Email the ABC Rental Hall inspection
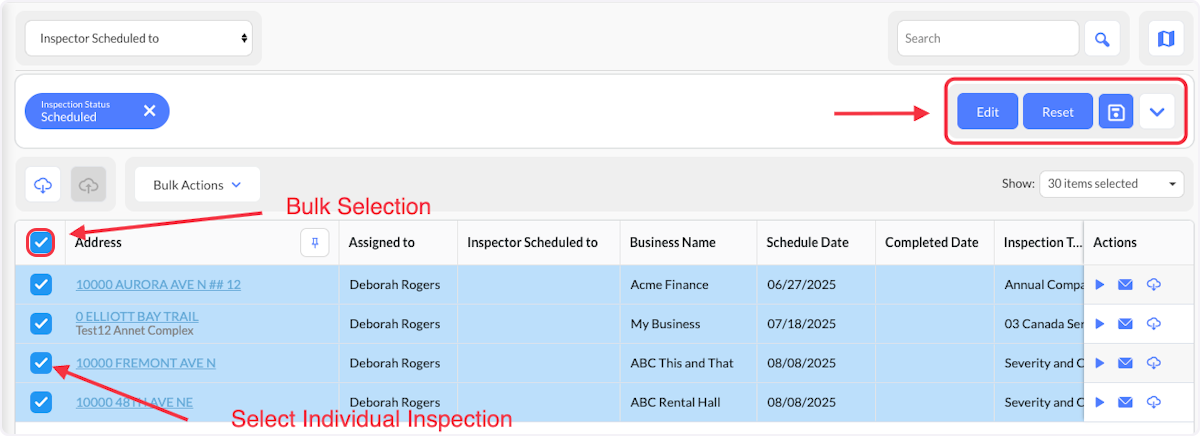Viewport: 1200px width, 436px height. [x=1125, y=402]
